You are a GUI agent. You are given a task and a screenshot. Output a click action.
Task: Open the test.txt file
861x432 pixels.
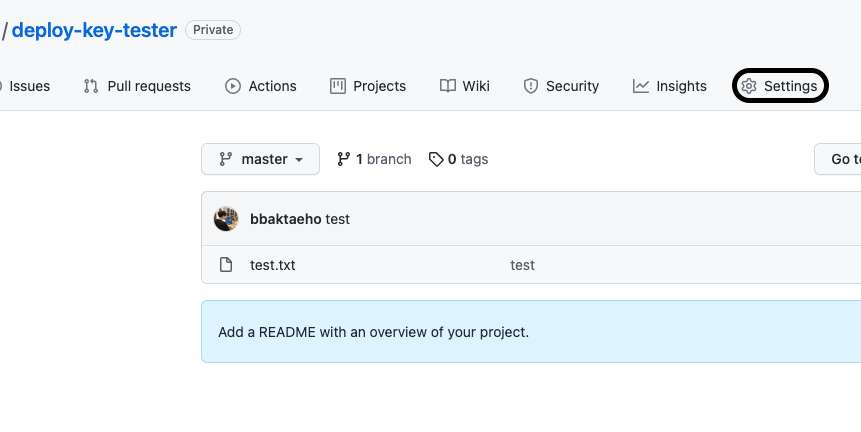click(272, 265)
